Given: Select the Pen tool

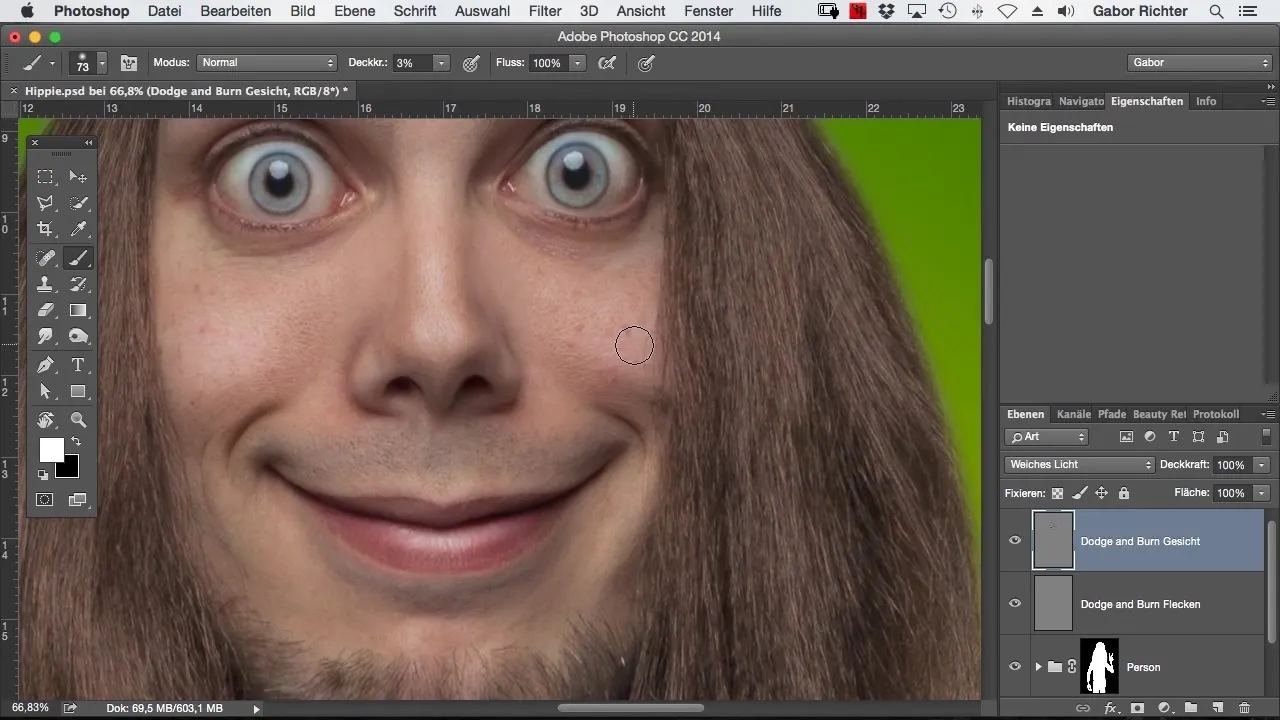Looking at the screenshot, I should 45,365.
